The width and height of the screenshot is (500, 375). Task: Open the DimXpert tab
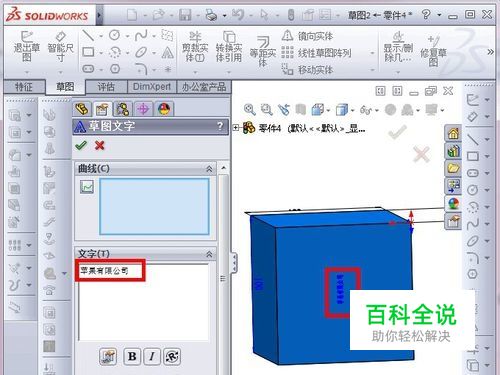[152, 87]
